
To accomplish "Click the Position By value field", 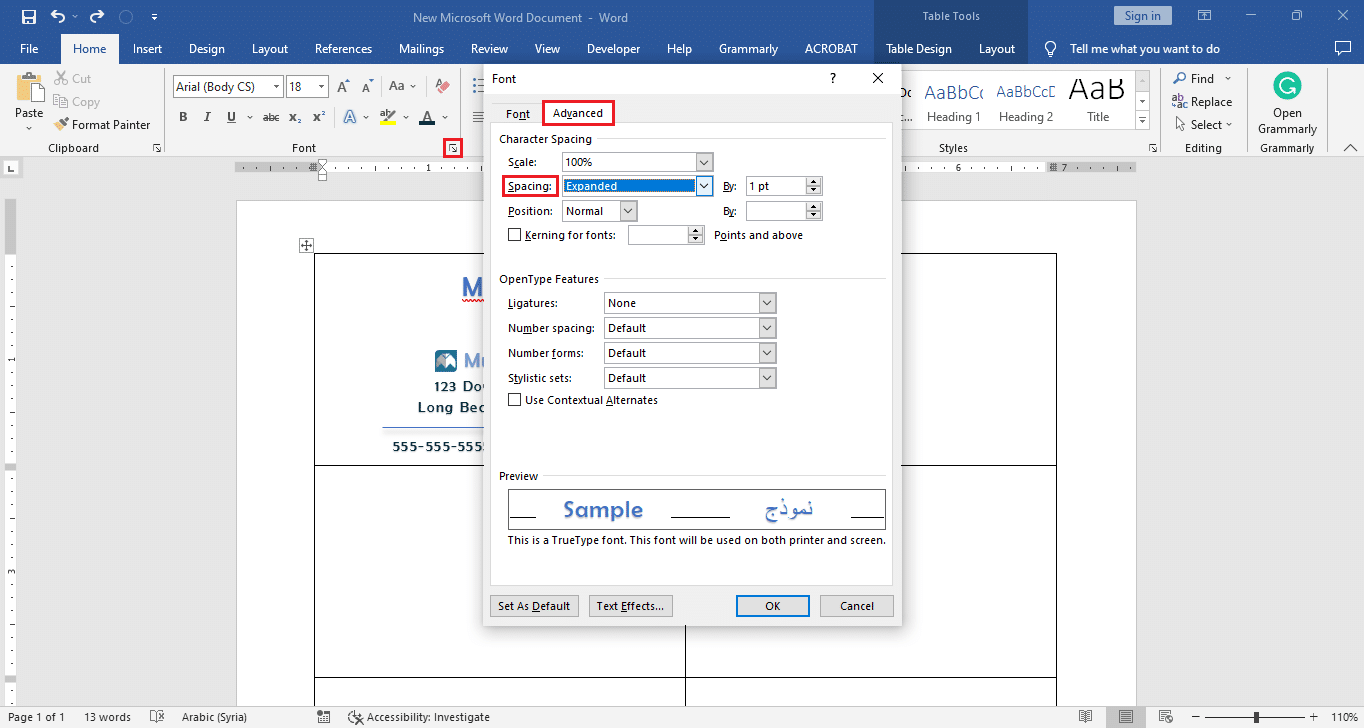I will click(x=775, y=211).
